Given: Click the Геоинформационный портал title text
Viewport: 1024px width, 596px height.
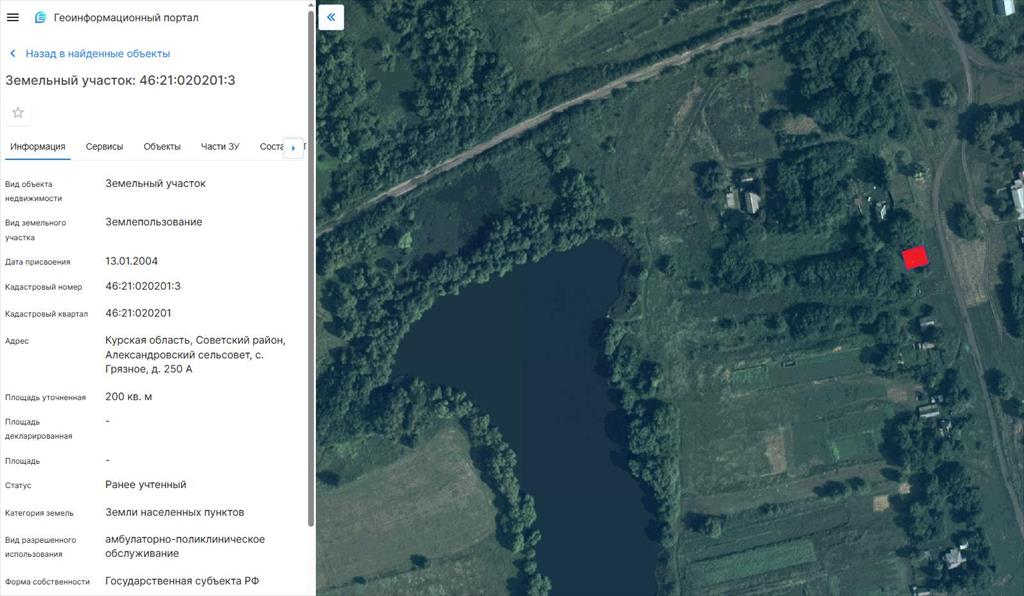Looking at the screenshot, I should click(x=126, y=17).
